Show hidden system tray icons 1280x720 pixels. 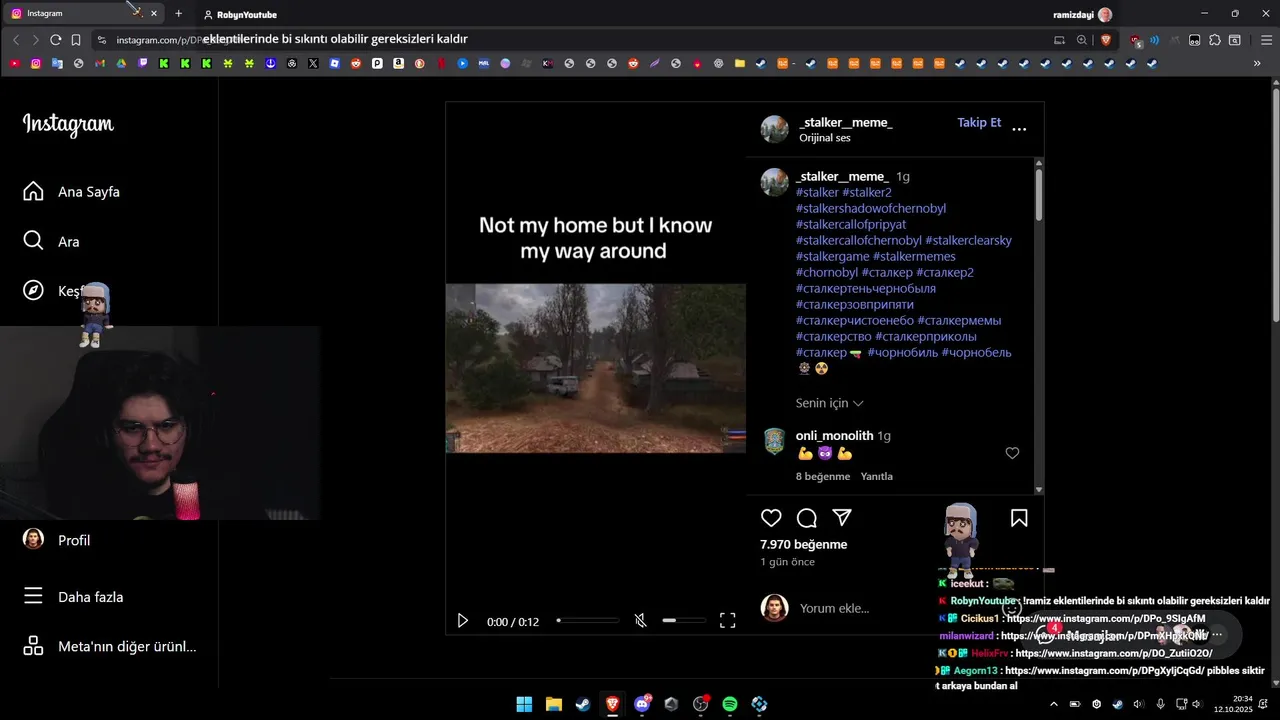(x=1053, y=704)
